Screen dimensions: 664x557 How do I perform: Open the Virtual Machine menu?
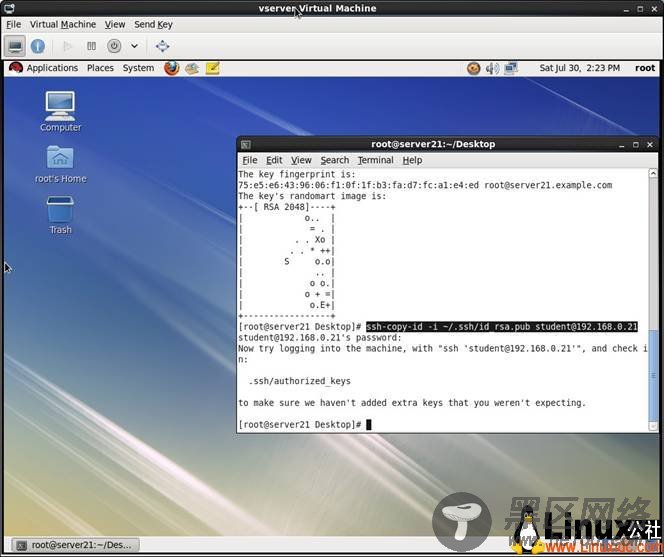coord(63,25)
